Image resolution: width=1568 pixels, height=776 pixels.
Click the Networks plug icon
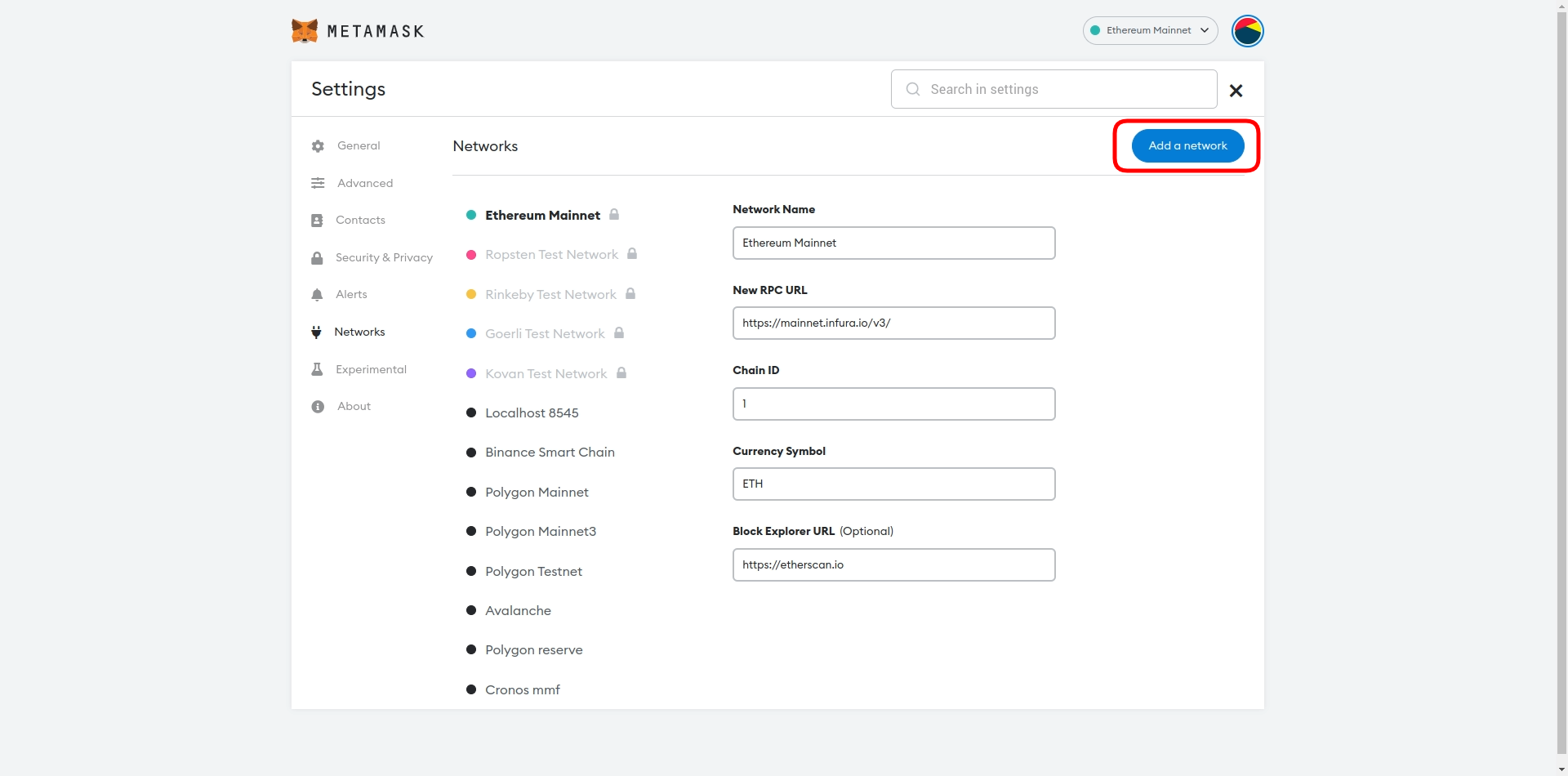click(316, 332)
